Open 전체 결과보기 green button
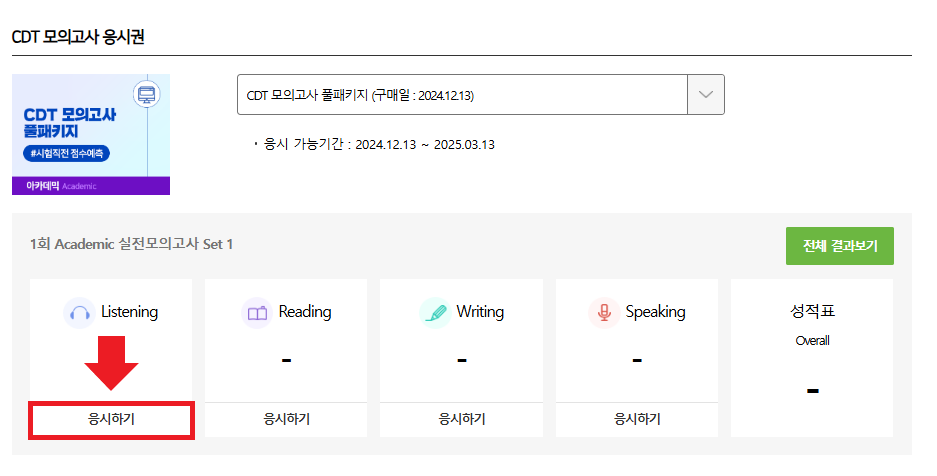 [x=840, y=245]
